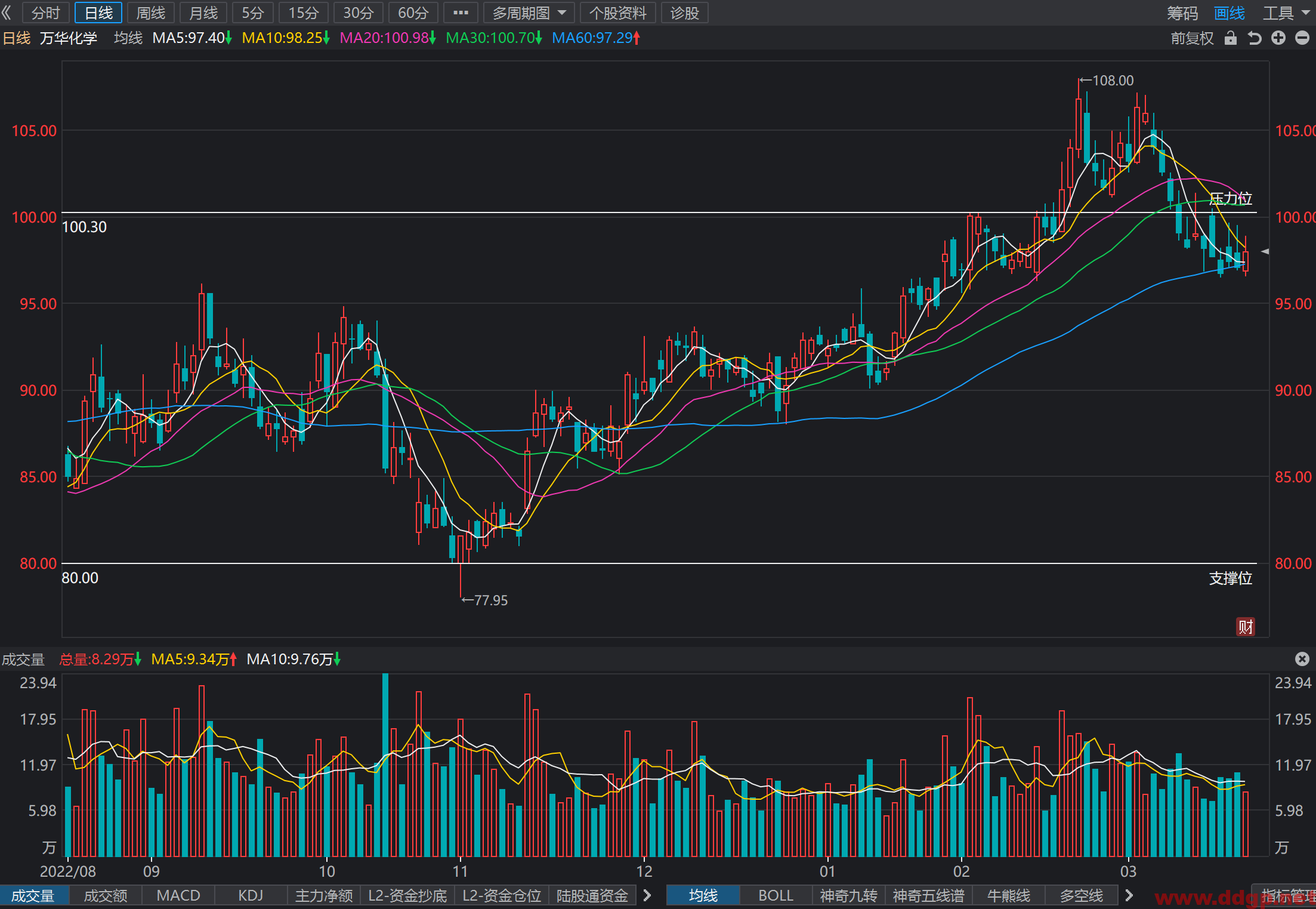Toggle the 前复权 price adjustment
This screenshot has width=1316, height=909.
[1192, 39]
